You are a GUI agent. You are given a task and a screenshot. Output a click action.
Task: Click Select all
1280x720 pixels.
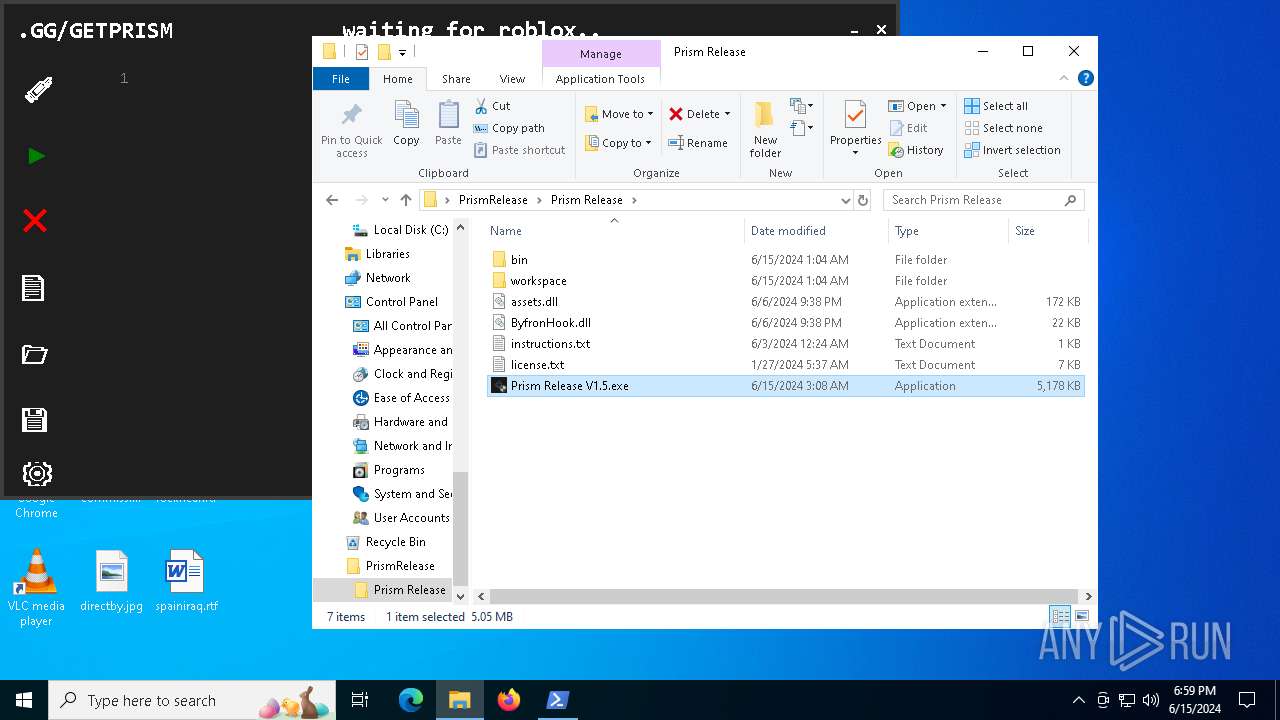pyautogui.click(x=996, y=106)
